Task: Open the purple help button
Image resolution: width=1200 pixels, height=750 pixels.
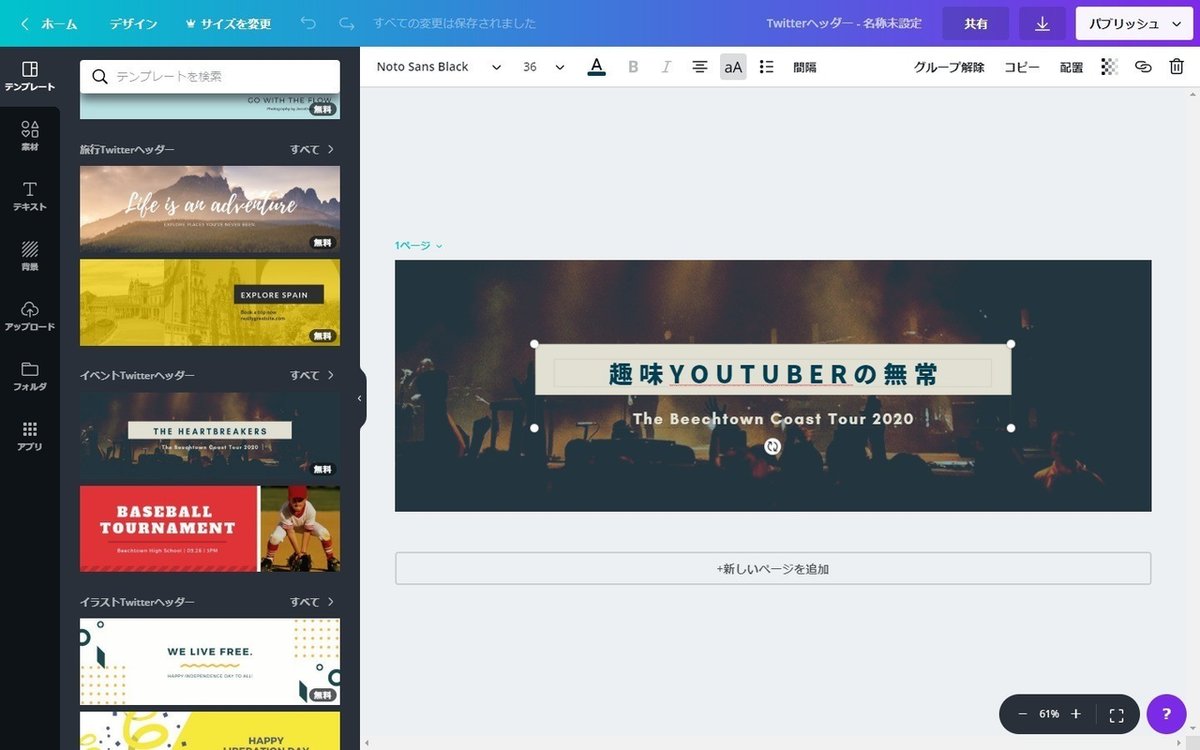Action: [1166, 714]
